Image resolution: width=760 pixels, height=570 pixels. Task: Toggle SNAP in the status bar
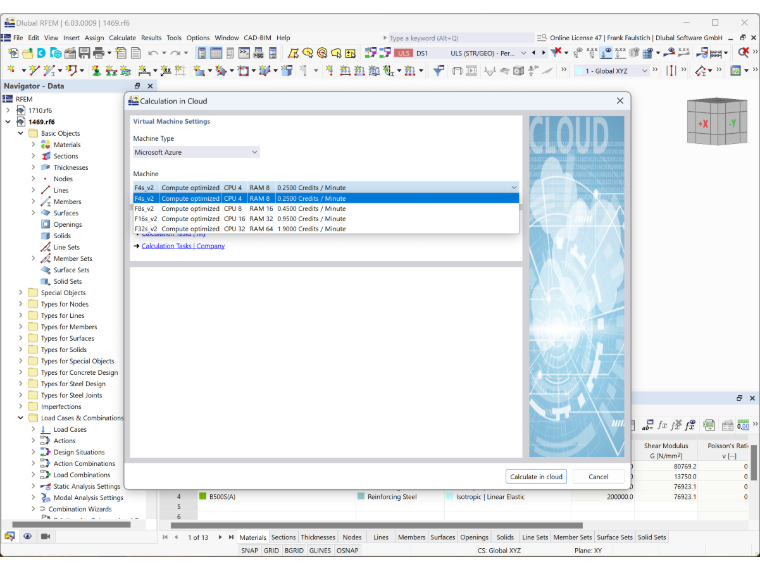250,550
